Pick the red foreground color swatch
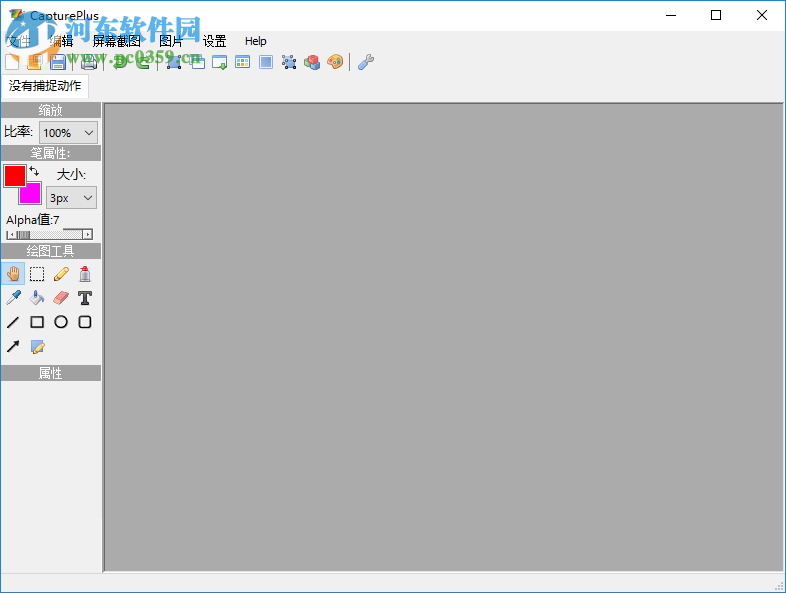786x593 pixels. (15, 176)
